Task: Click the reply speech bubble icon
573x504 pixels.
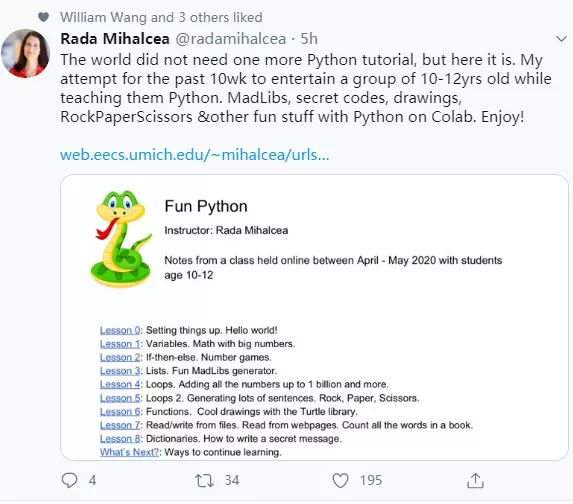Action: click(69, 480)
